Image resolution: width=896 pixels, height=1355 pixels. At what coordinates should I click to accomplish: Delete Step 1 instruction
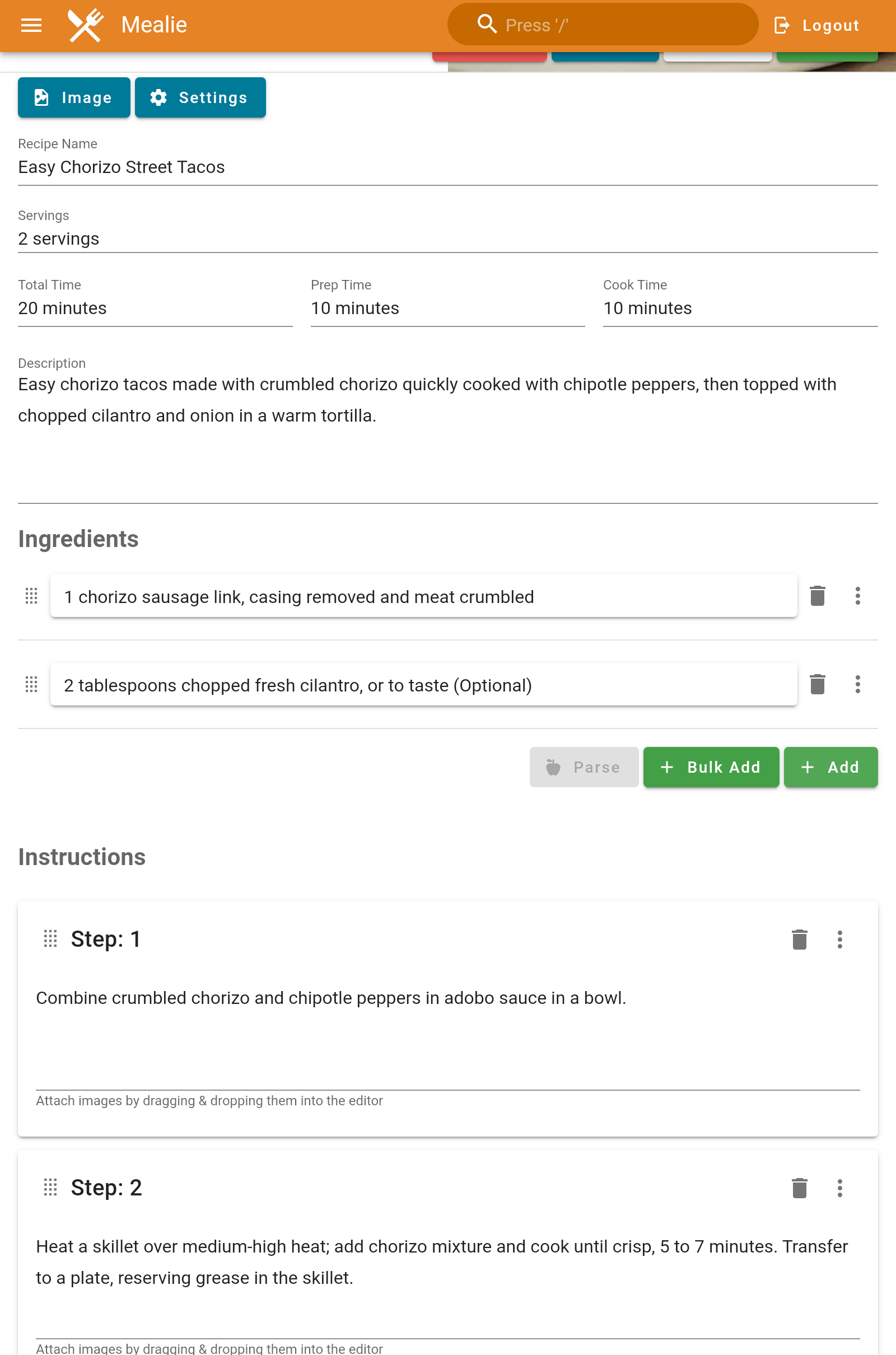tap(799, 939)
